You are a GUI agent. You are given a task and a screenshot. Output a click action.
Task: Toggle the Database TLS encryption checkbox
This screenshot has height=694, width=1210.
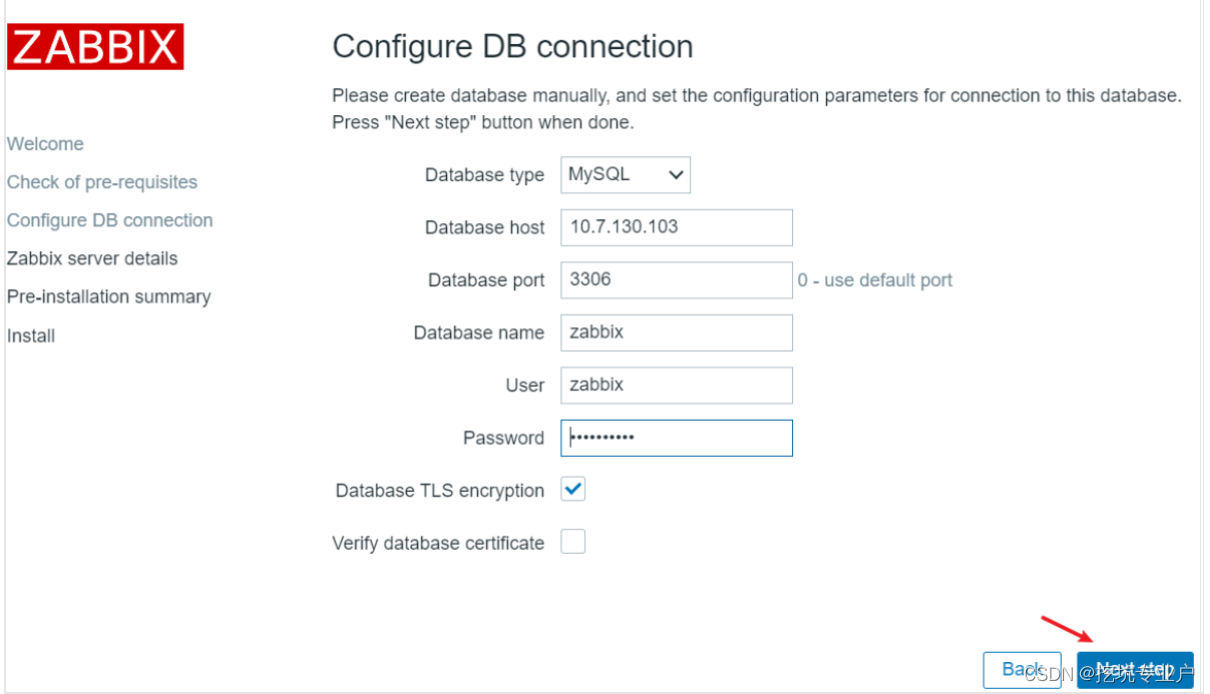[x=573, y=489]
